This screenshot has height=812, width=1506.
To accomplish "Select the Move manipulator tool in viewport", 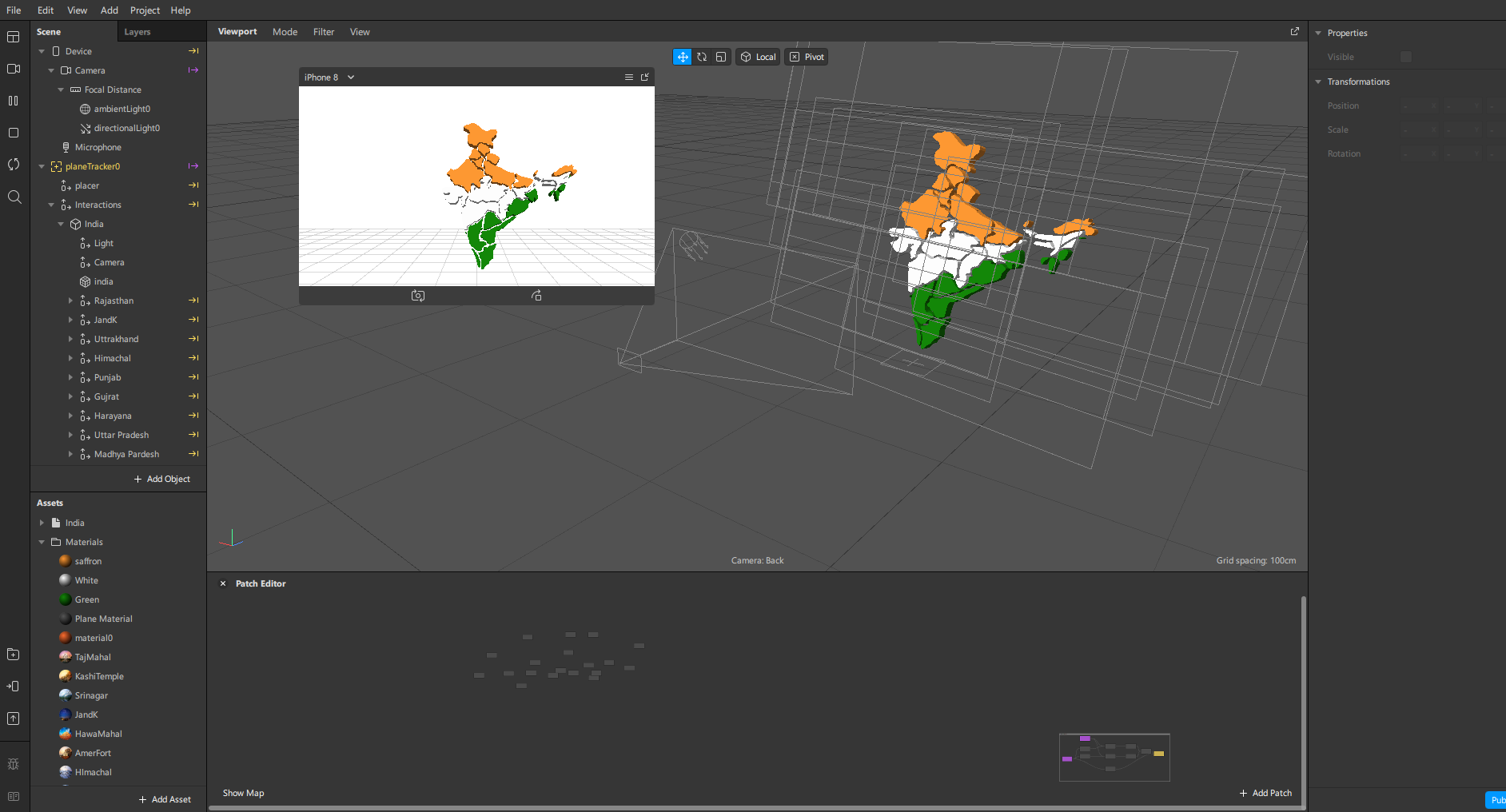I will point(683,57).
